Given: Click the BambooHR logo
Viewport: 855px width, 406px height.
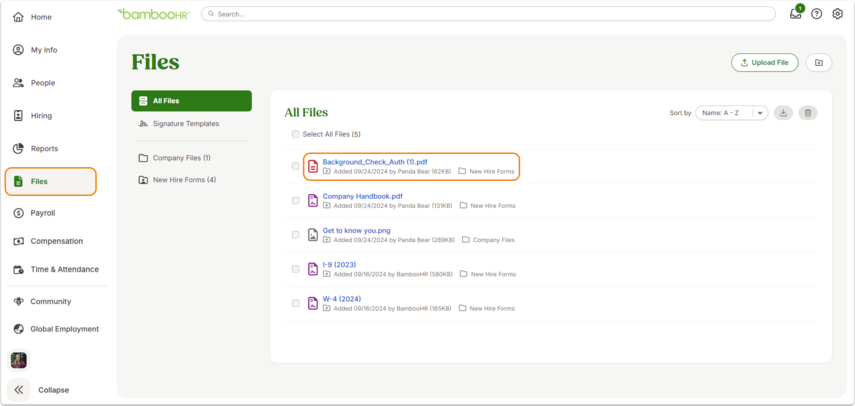Looking at the screenshot, I should pyautogui.click(x=153, y=14).
